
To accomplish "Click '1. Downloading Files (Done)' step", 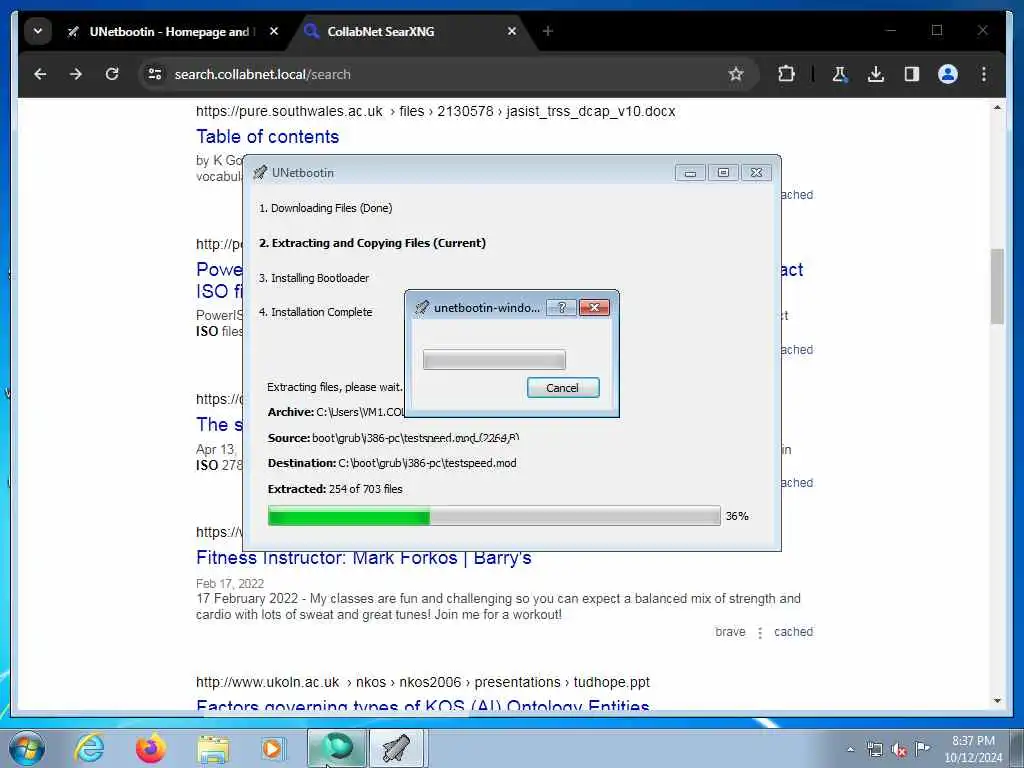I will coord(326,208).
